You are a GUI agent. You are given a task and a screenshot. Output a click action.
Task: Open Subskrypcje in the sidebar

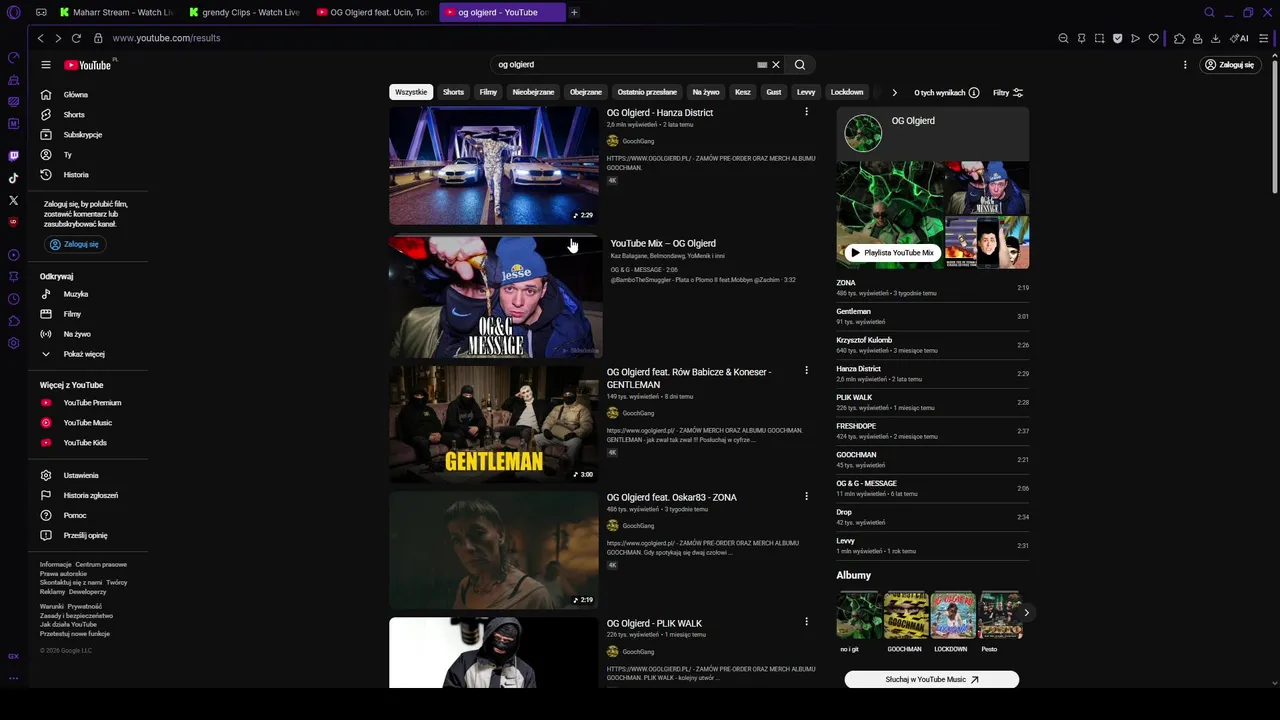point(88,135)
